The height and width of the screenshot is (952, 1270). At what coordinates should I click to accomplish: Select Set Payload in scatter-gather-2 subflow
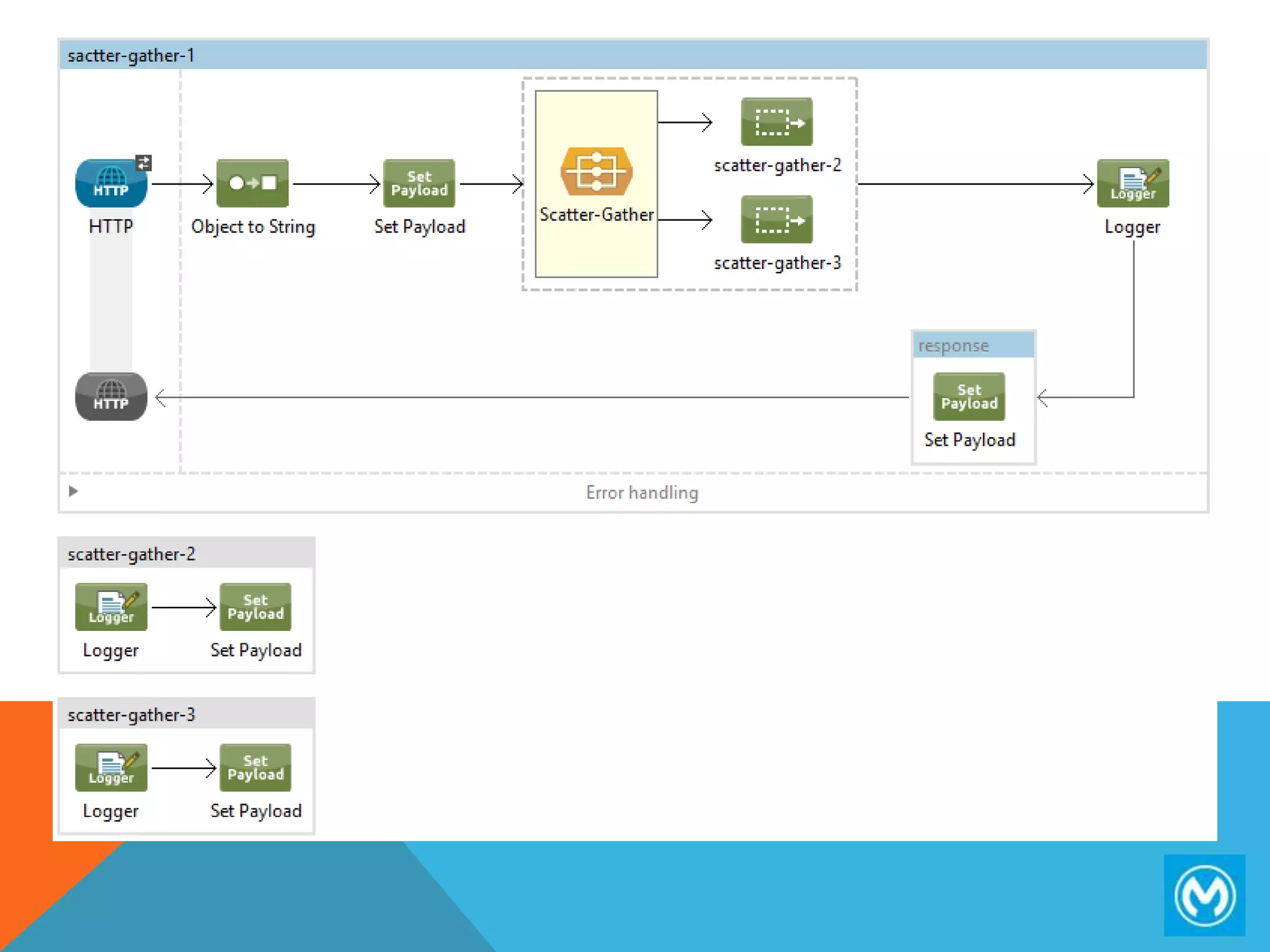click(255, 607)
